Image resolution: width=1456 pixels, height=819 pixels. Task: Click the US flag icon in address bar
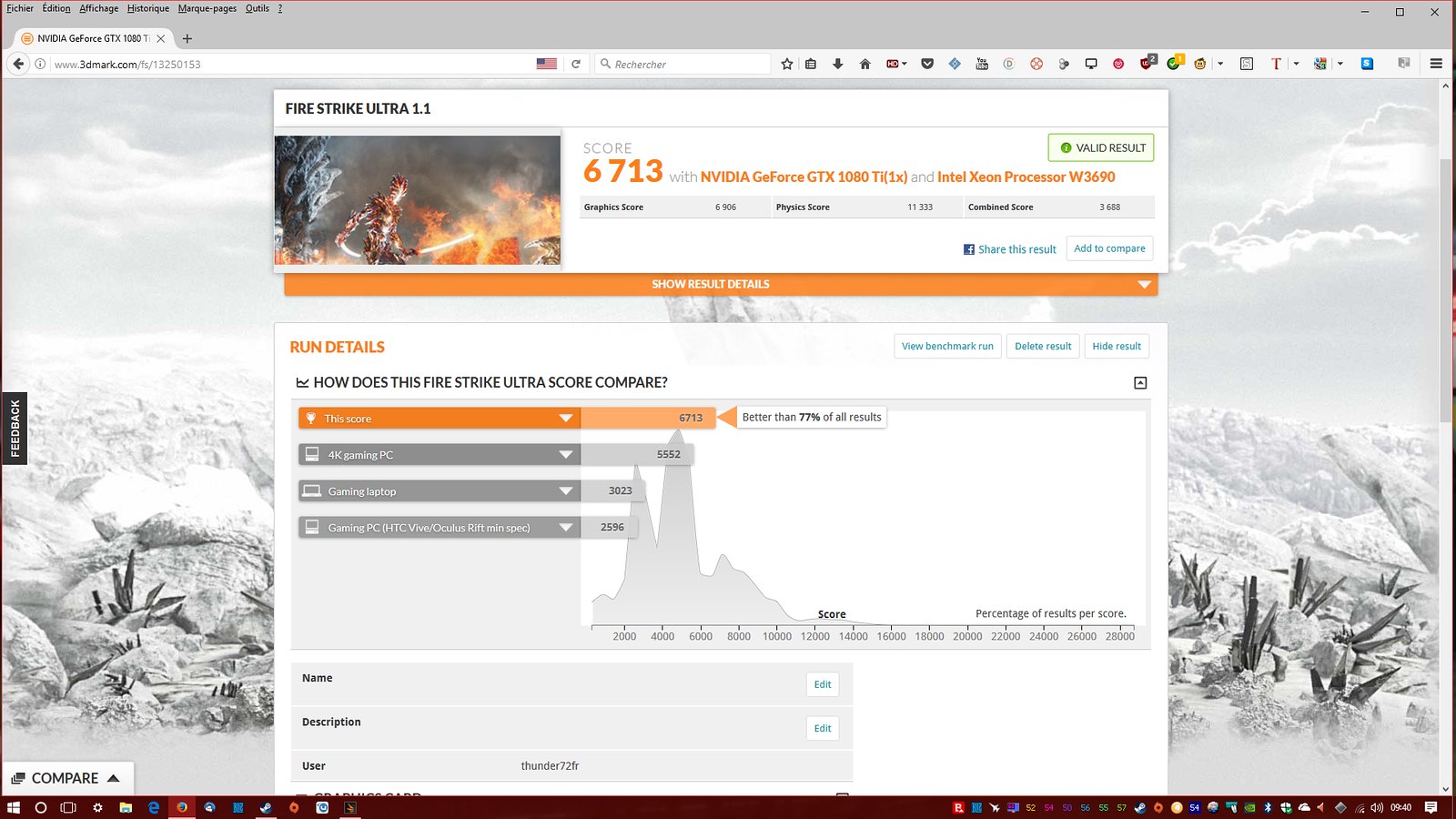547,64
